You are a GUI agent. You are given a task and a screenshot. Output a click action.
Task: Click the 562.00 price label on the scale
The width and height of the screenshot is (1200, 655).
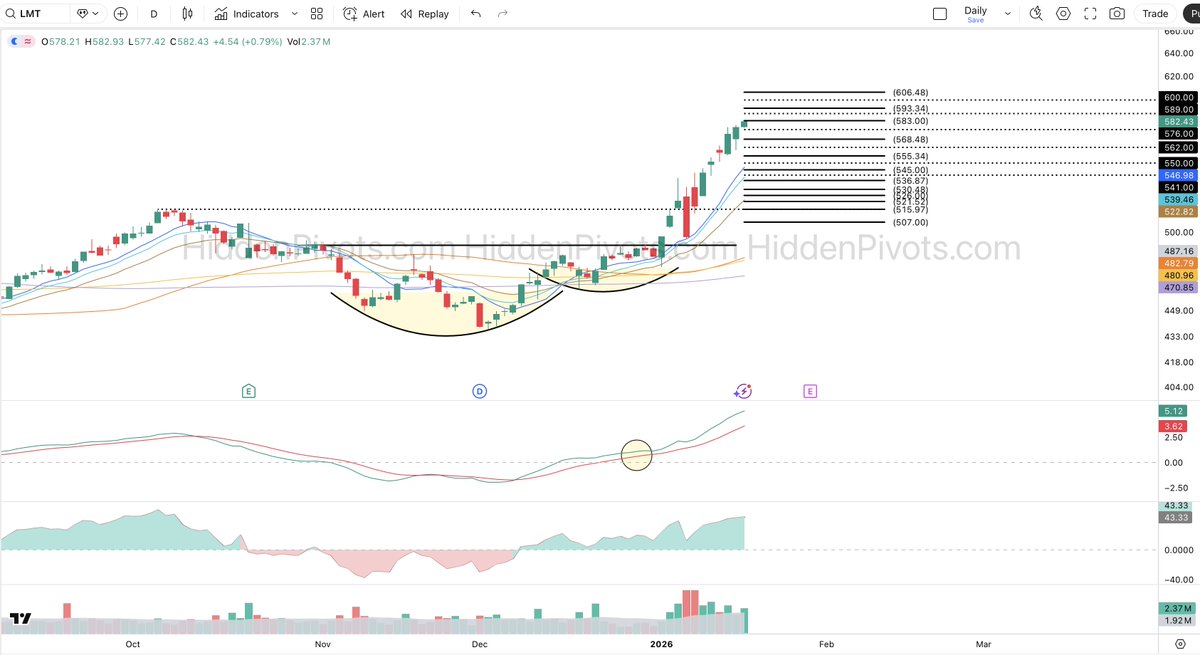coord(1180,147)
